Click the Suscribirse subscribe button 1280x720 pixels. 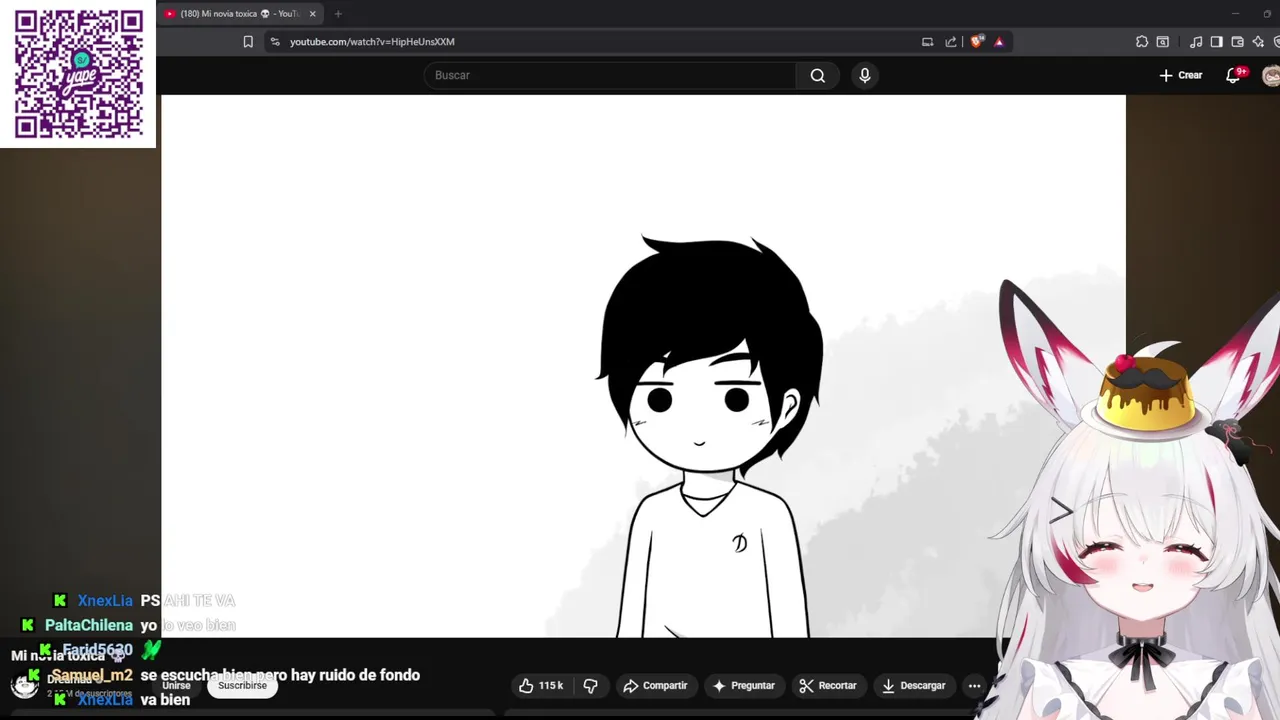(x=242, y=686)
